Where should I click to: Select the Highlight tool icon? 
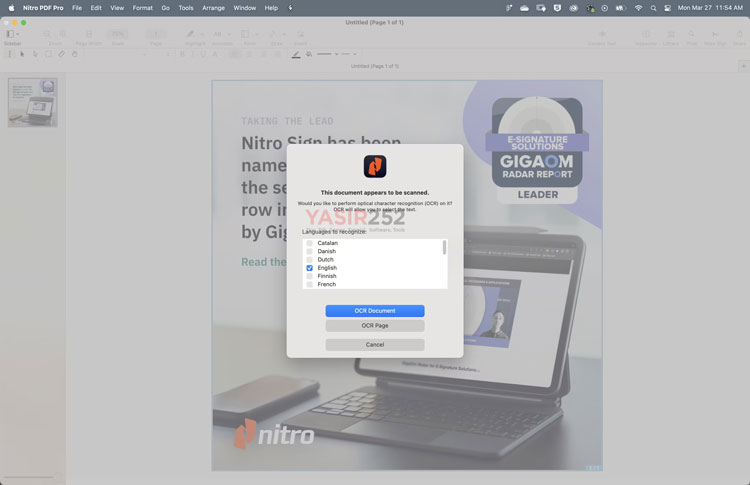[190, 34]
